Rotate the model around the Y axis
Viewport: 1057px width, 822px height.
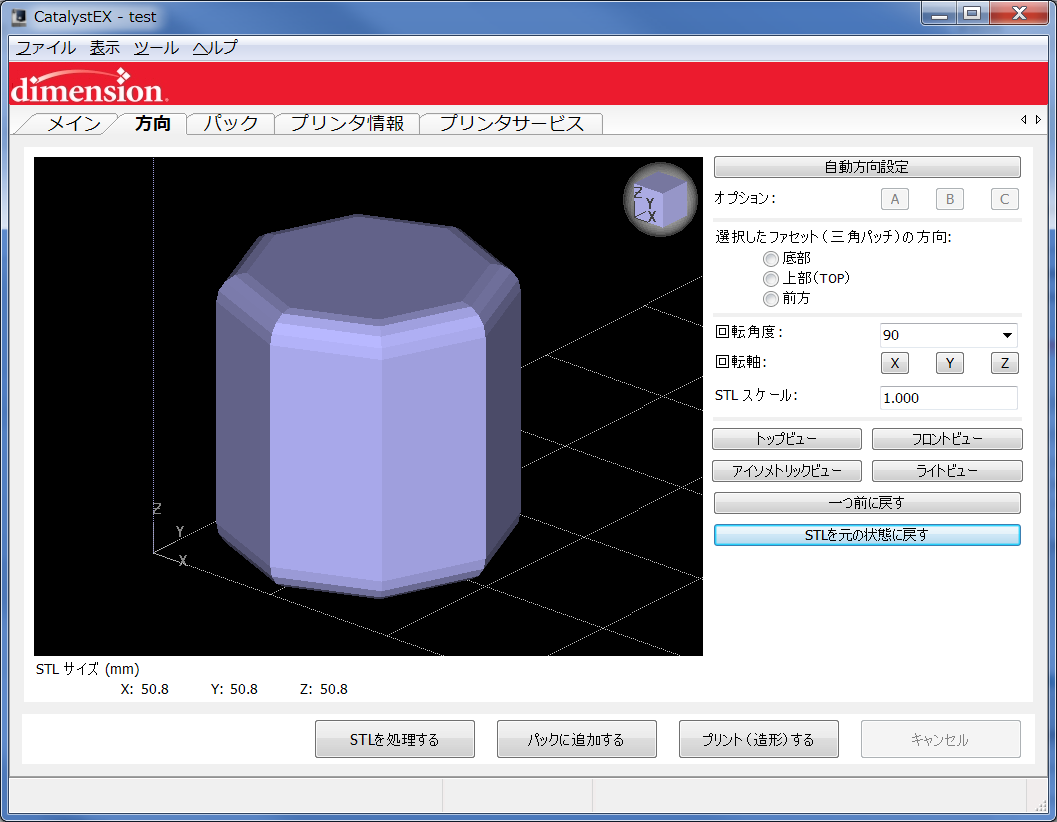(949, 363)
